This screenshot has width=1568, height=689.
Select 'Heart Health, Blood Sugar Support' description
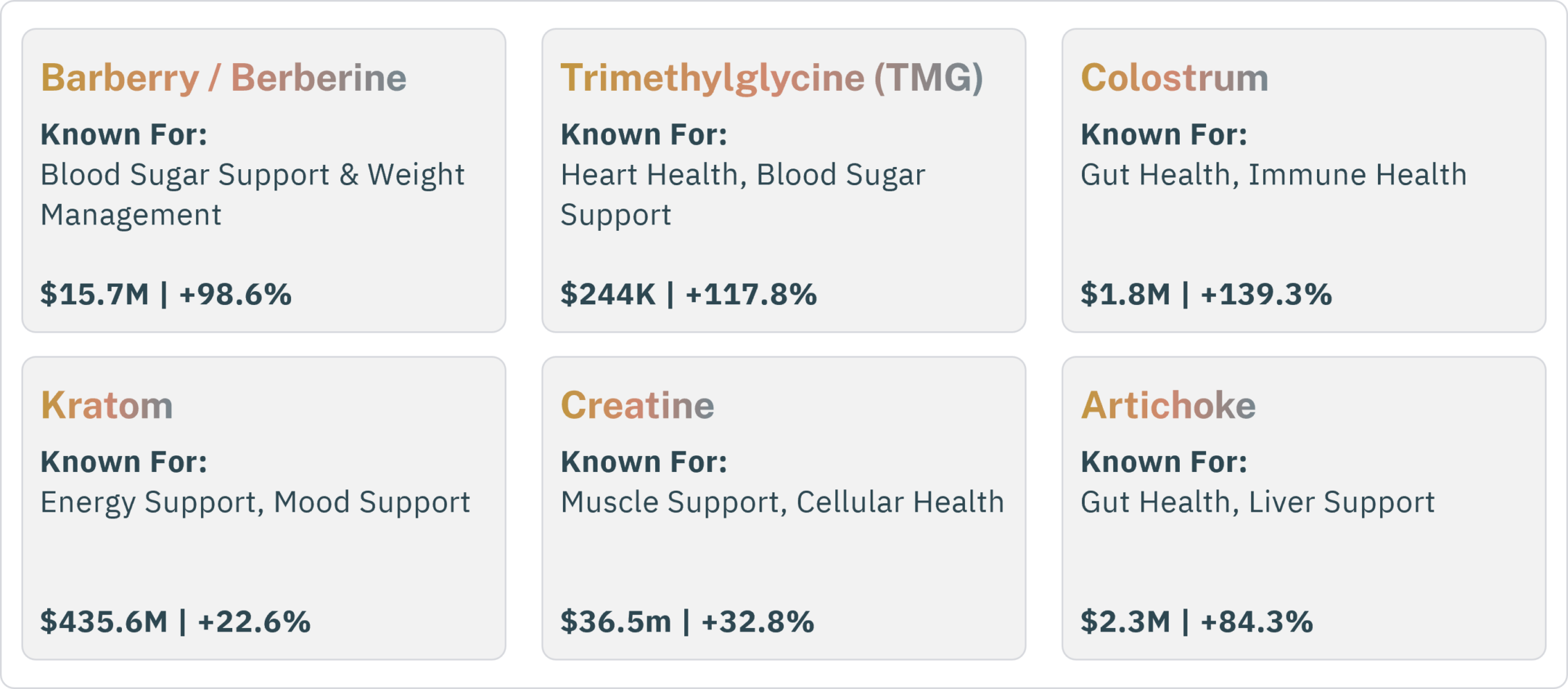[742, 195]
